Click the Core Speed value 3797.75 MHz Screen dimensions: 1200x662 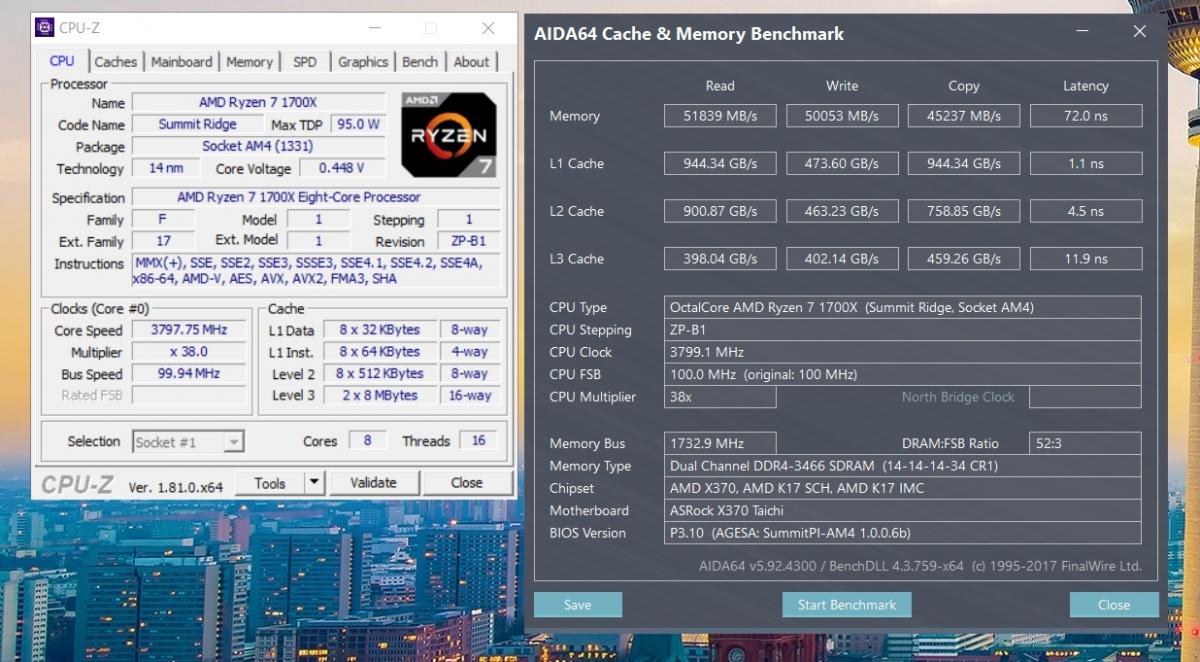(189, 330)
